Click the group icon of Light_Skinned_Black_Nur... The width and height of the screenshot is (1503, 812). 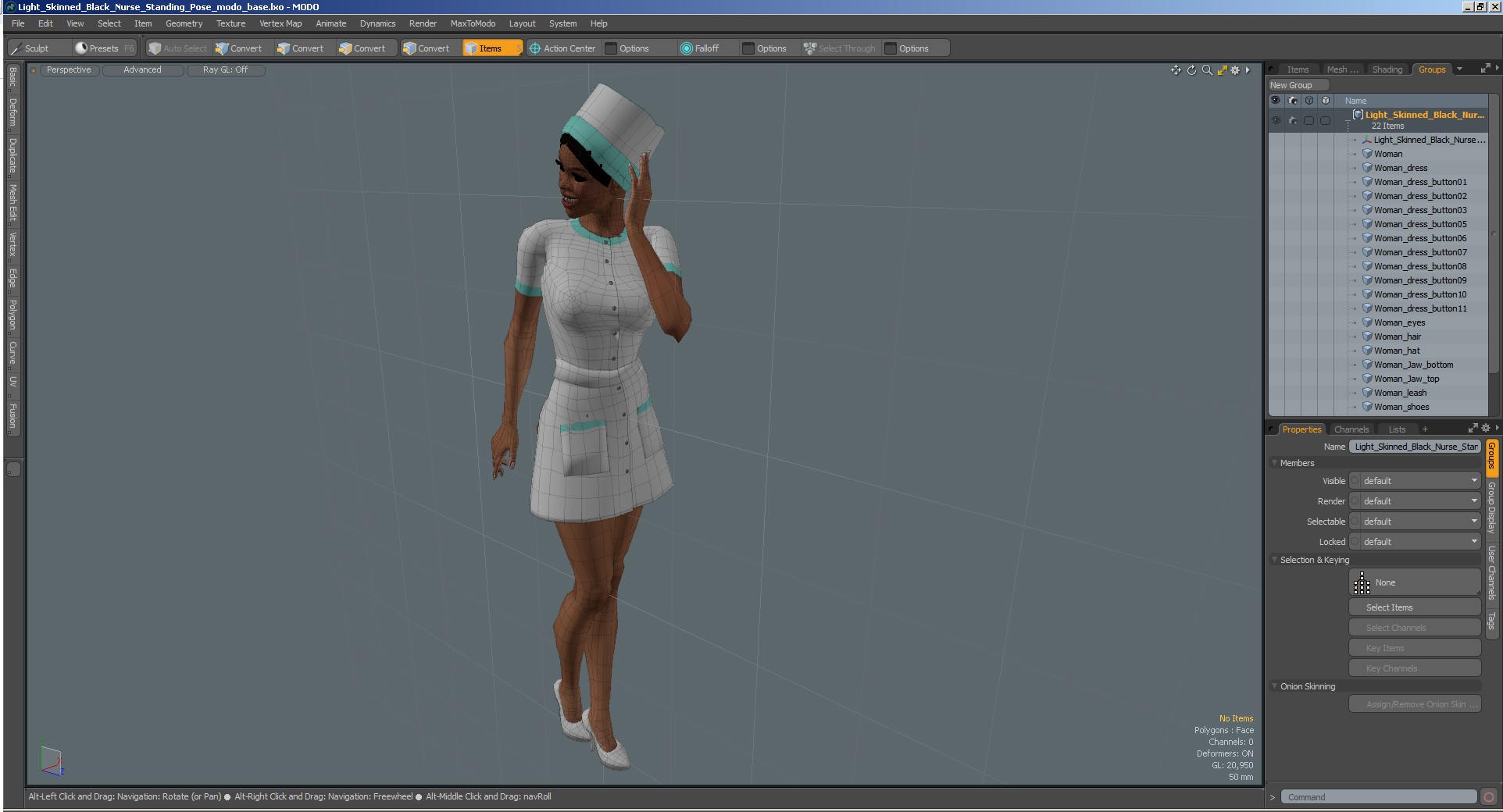tap(1358, 115)
